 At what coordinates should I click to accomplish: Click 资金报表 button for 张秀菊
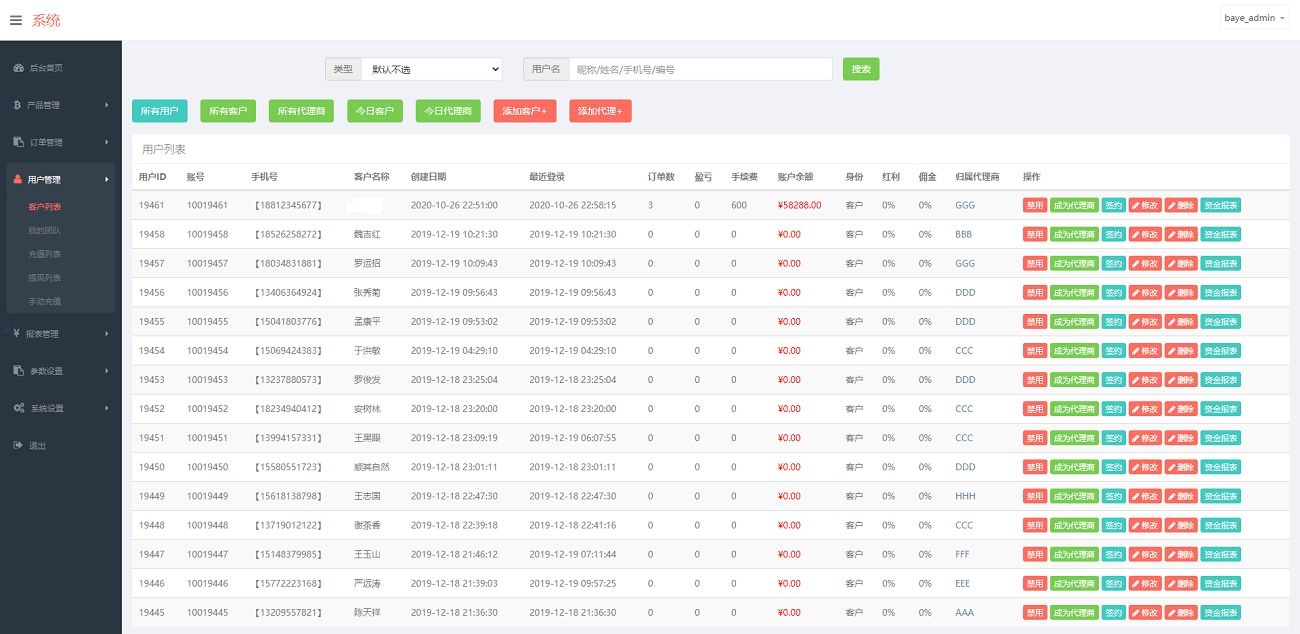tap(1221, 292)
